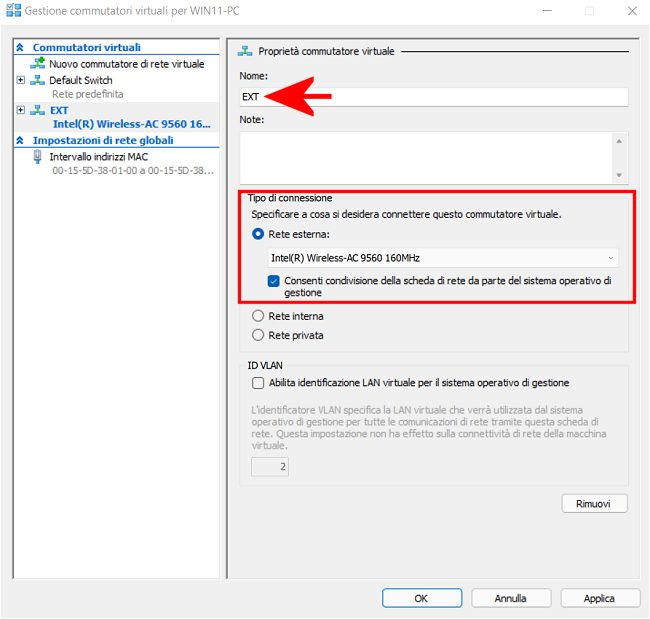Enable Abilita identificazione LAN virtuale checkbox

258,382
